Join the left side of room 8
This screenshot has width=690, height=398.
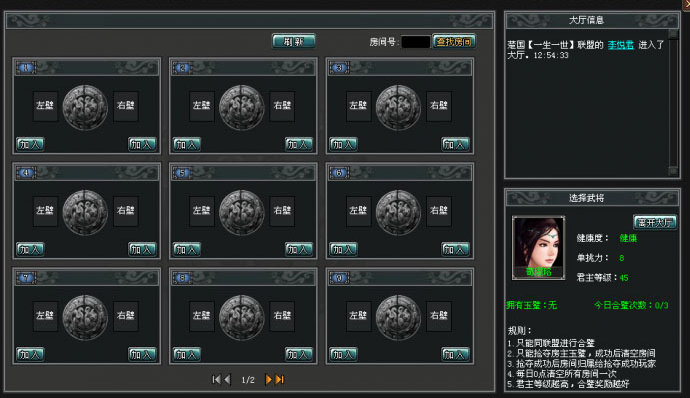click(187, 354)
